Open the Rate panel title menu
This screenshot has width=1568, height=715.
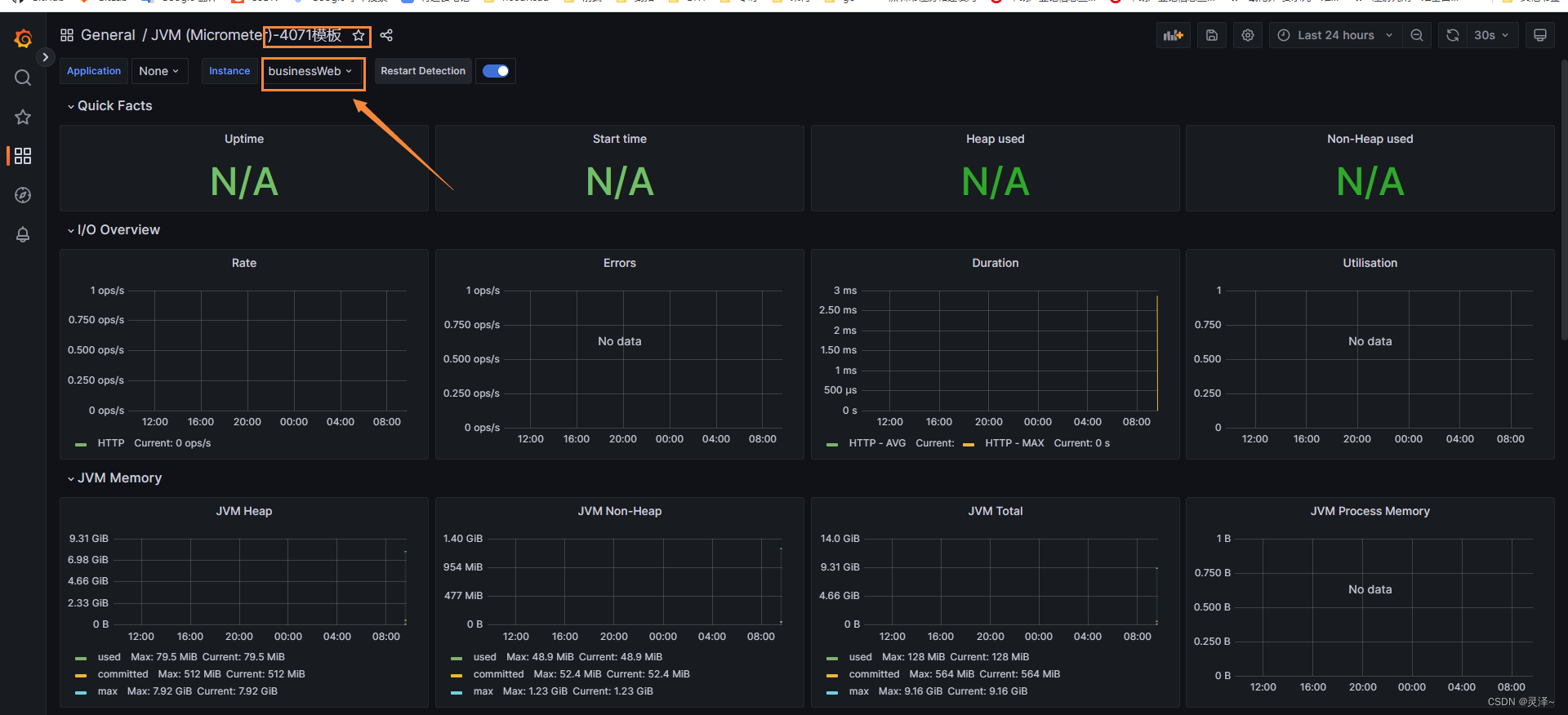click(x=244, y=263)
